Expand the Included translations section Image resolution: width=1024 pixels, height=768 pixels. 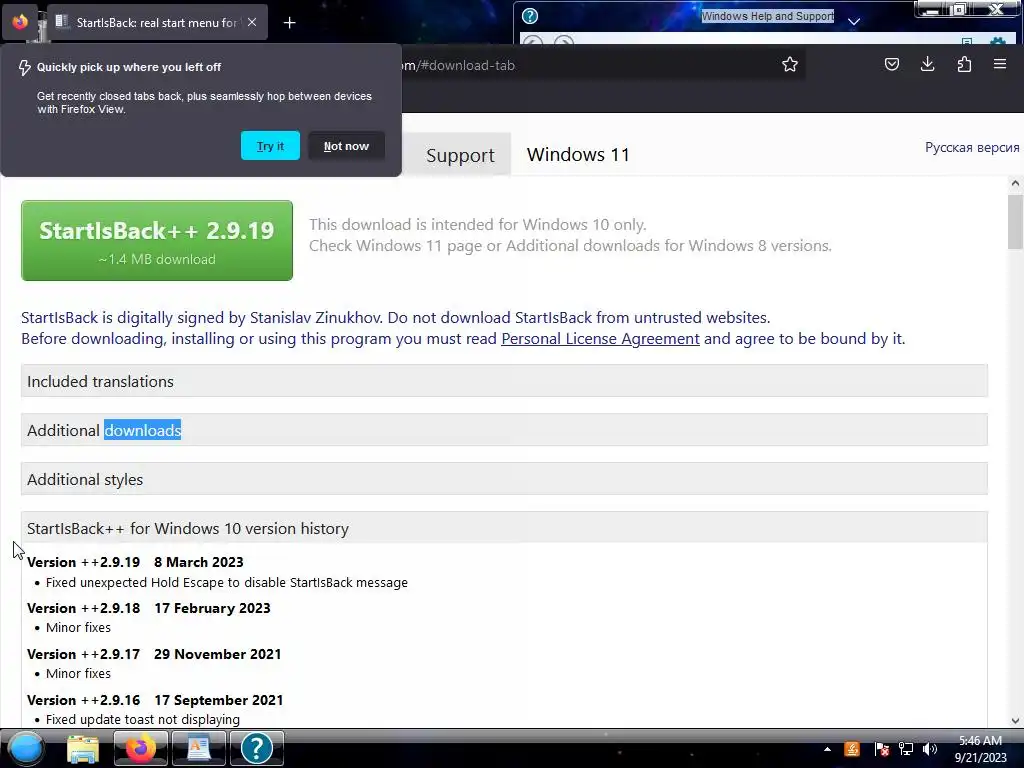(504, 381)
